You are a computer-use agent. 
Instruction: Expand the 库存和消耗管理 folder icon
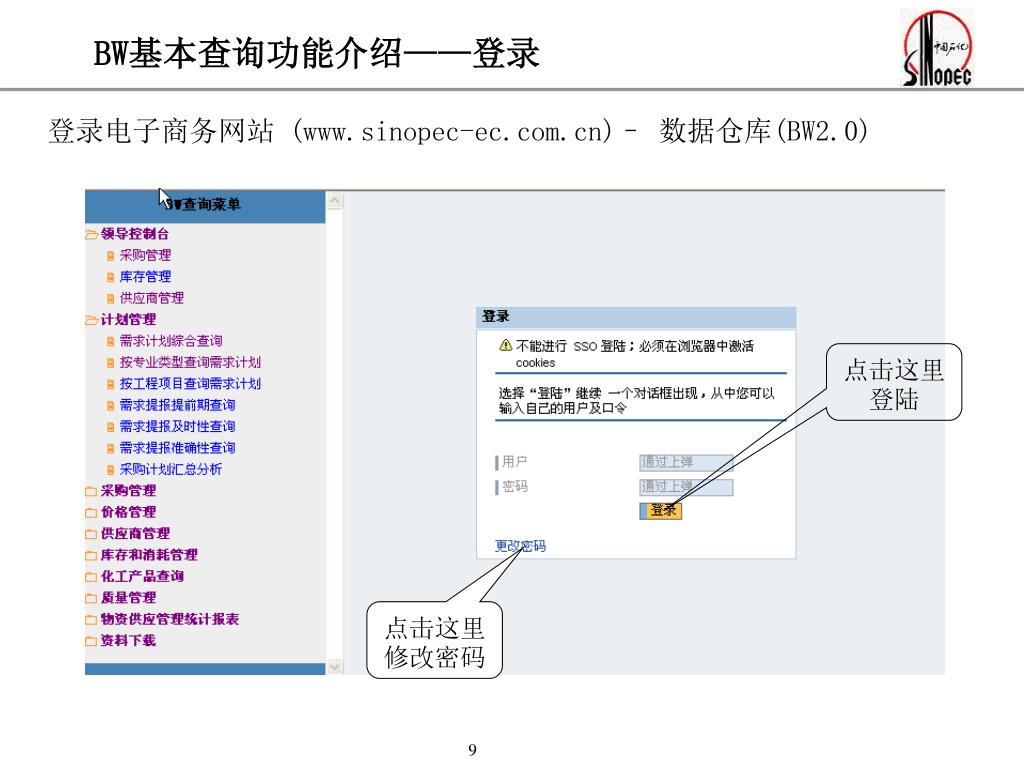91,556
